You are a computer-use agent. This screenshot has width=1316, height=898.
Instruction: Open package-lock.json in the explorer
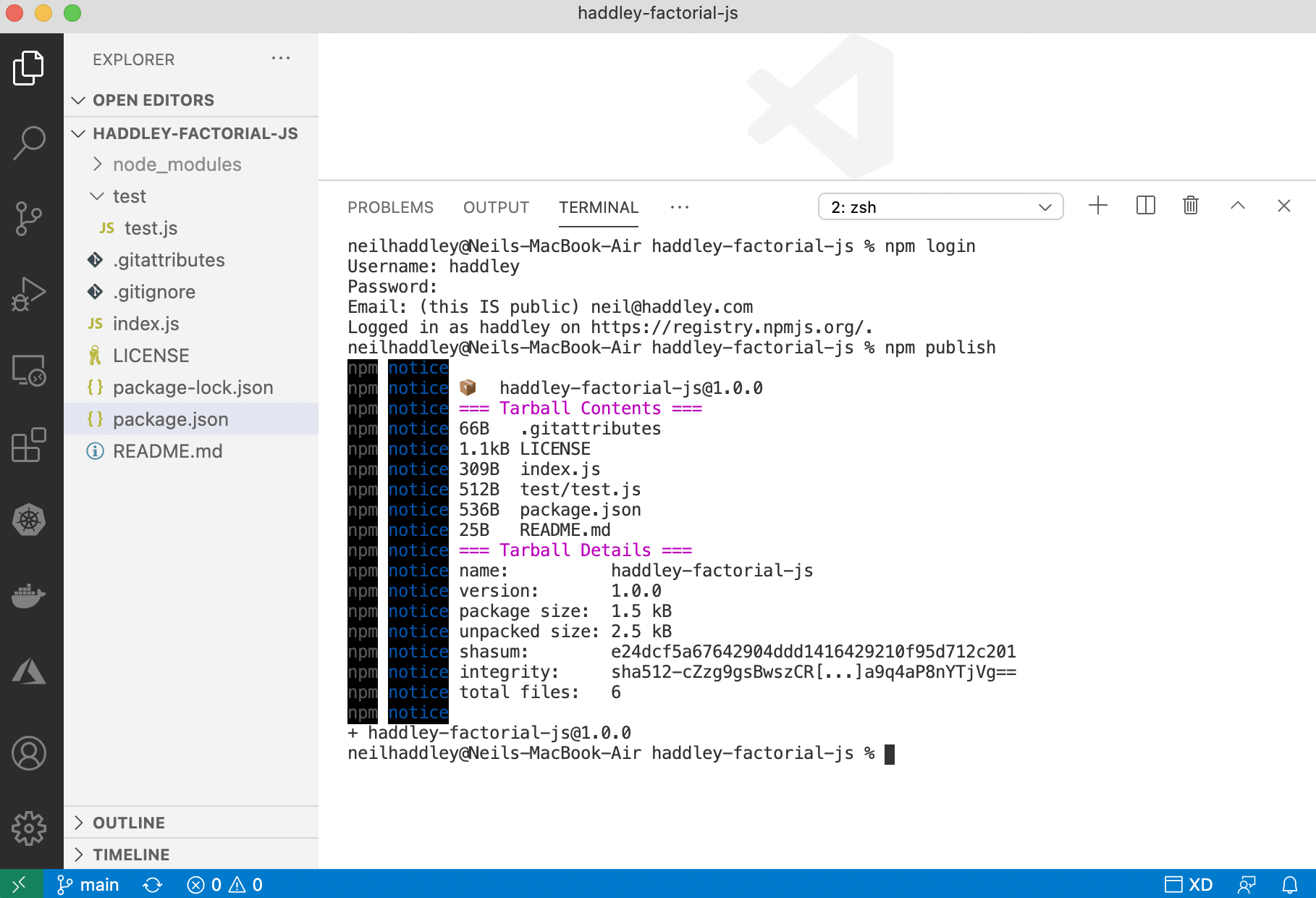pos(193,387)
